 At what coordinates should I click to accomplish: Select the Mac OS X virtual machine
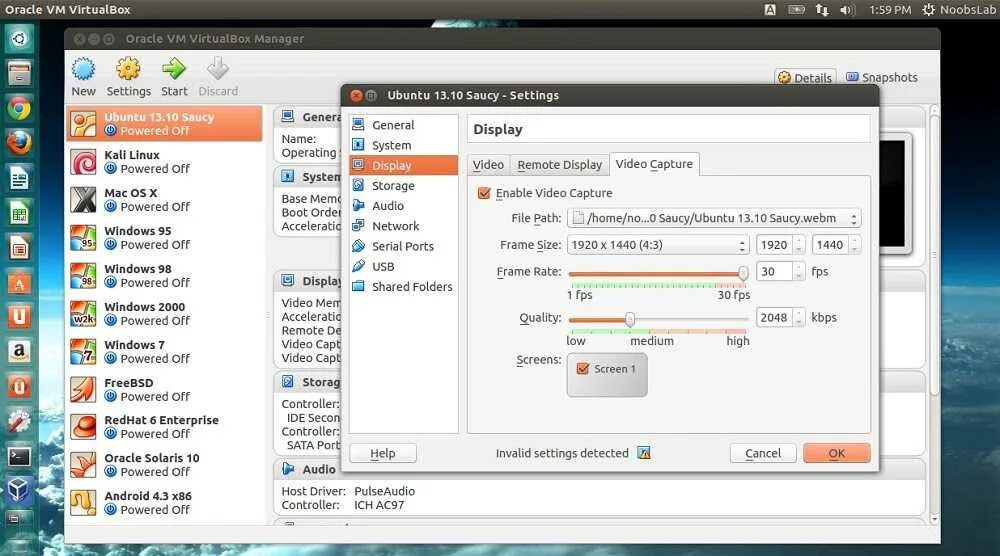click(x=165, y=200)
